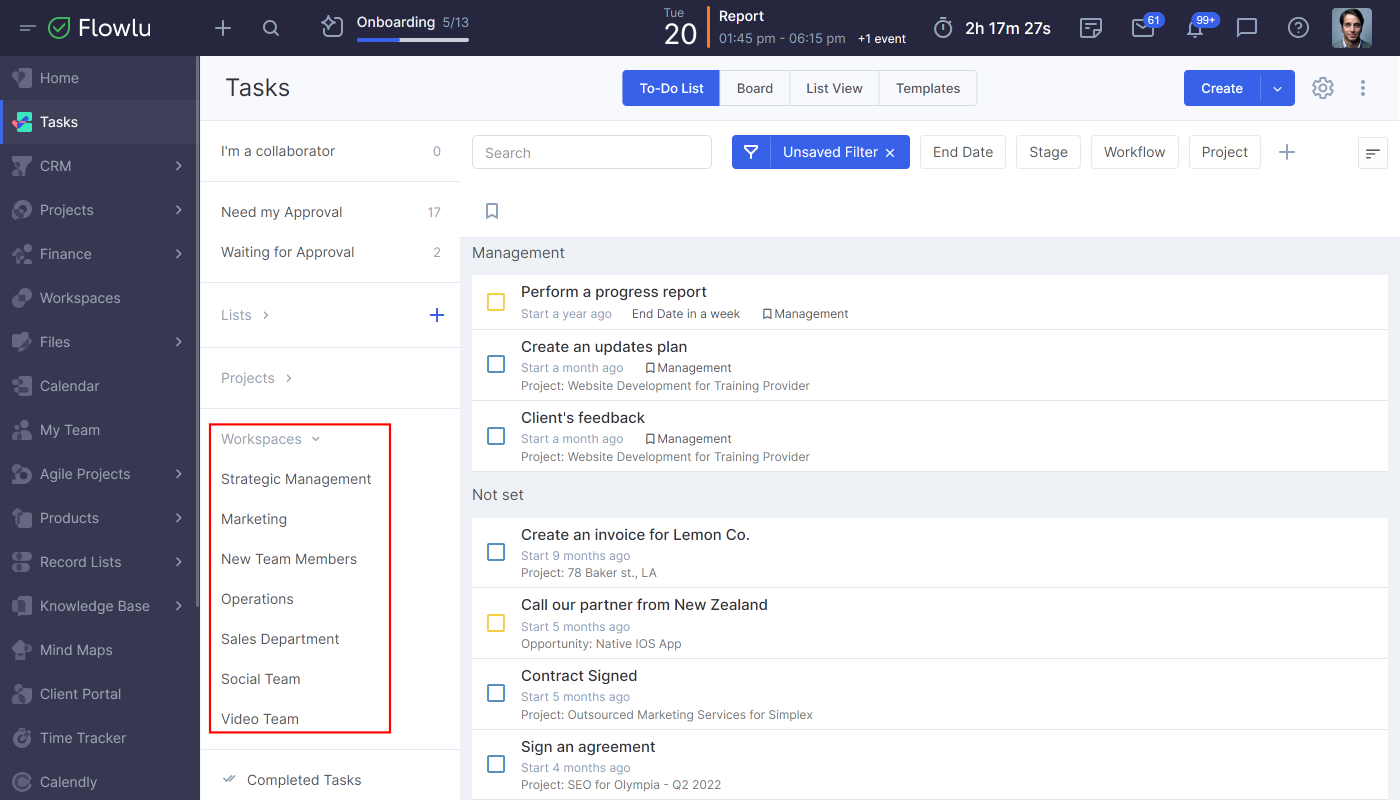Screen dimensions: 1400x800
Task: Filter by Workflow
Action: coord(1134,152)
